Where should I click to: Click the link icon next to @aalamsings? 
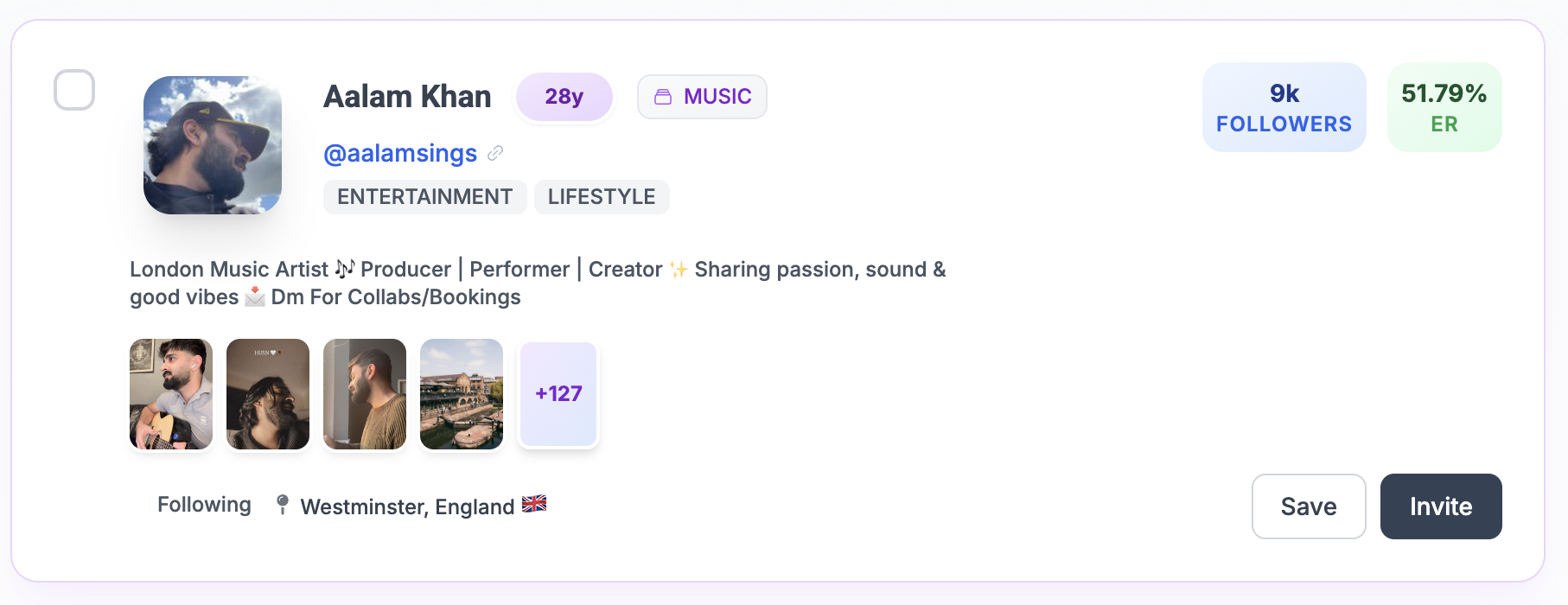tap(494, 154)
